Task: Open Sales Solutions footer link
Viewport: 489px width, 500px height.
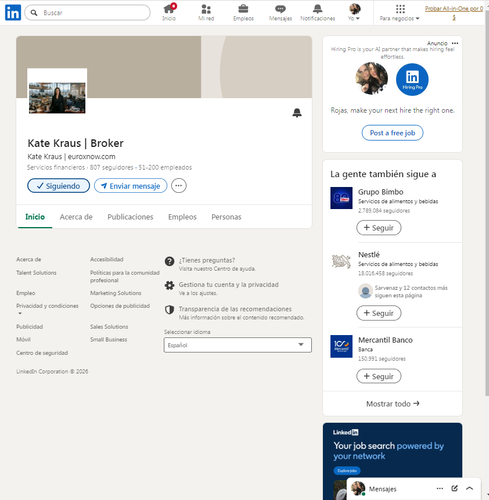Action: click(x=109, y=327)
